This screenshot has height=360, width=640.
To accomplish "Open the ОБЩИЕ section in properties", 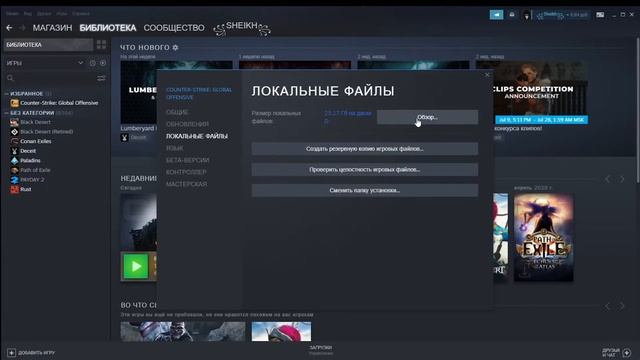I will coord(177,112).
